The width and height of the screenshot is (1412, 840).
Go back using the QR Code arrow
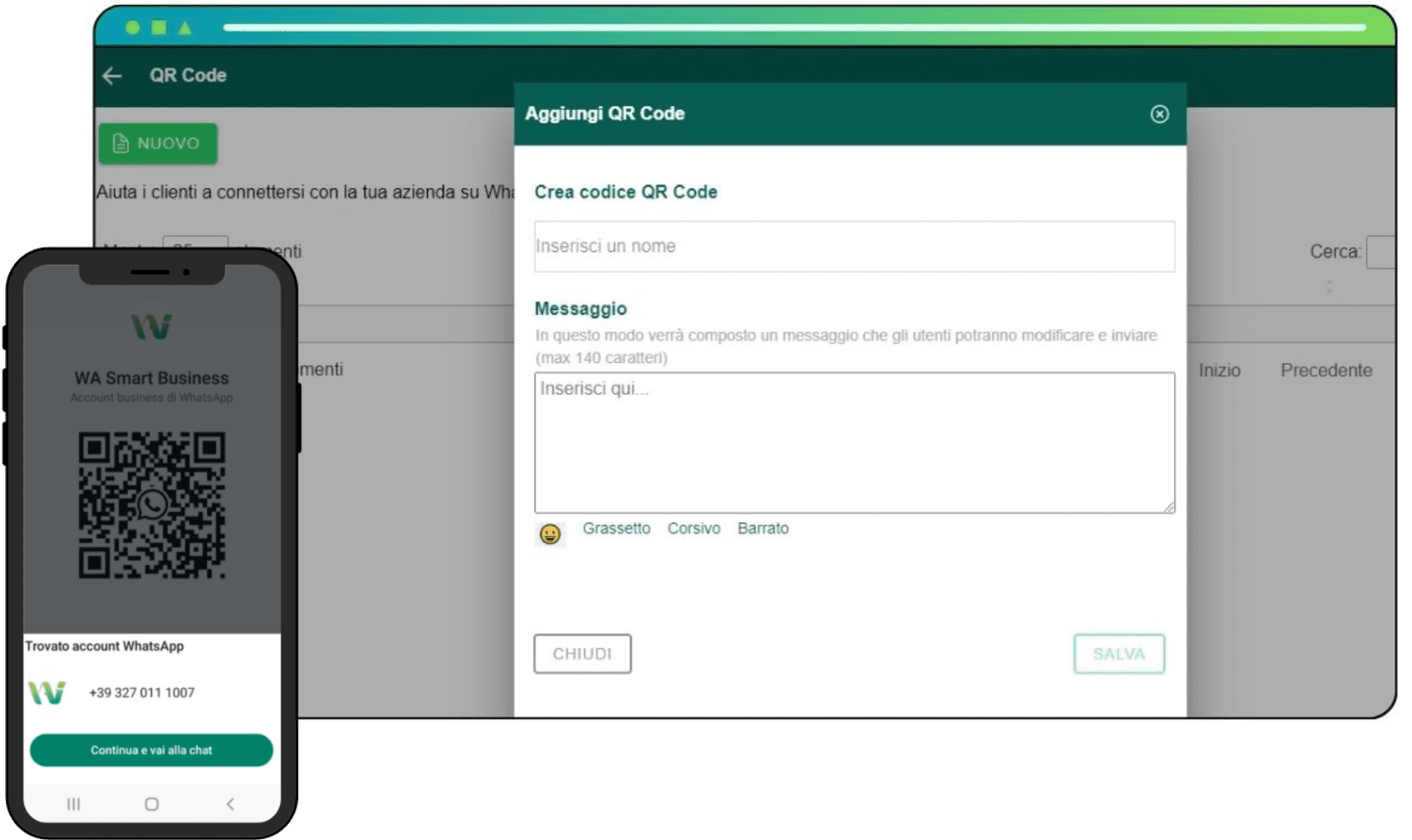[112, 76]
